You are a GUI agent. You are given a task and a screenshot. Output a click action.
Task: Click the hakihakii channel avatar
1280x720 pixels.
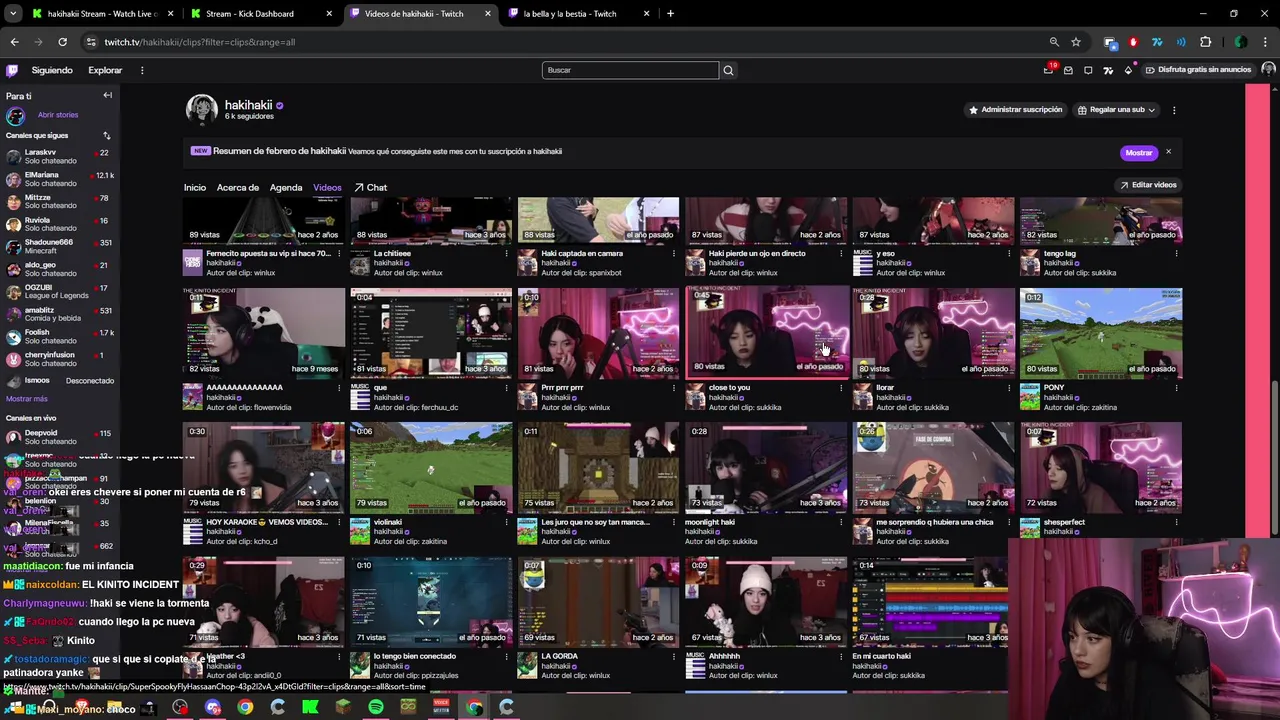coord(201,110)
